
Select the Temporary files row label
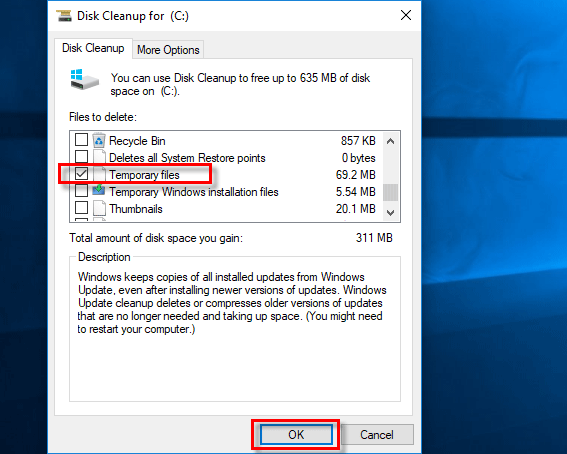(x=144, y=175)
